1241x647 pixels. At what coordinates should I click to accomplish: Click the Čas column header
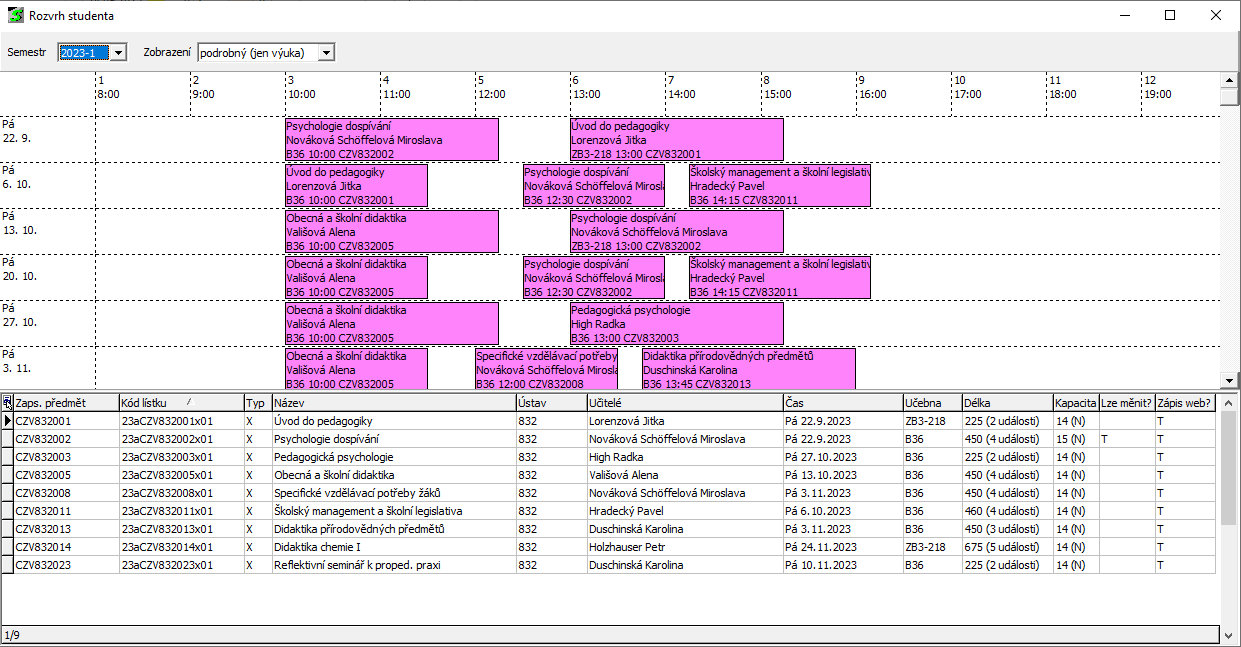[x=842, y=402]
